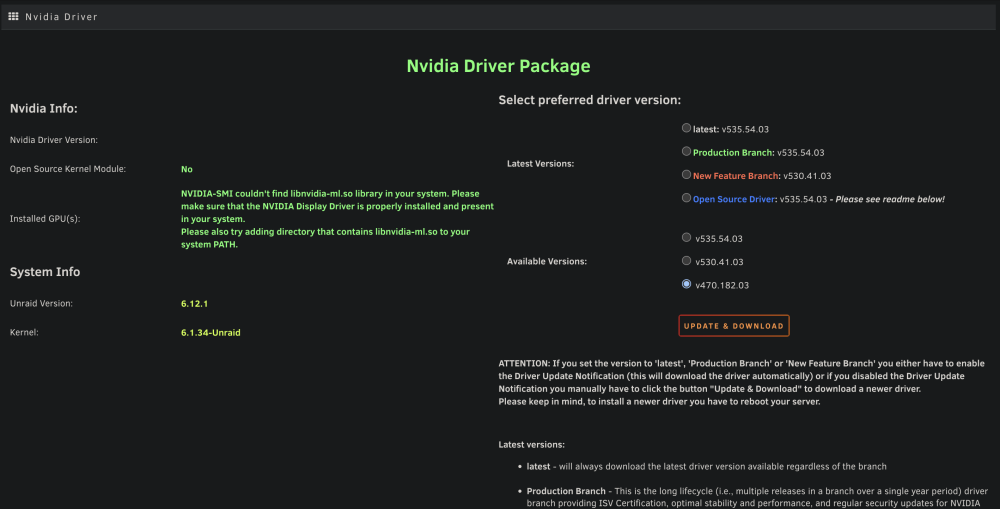
Task: Click the Latest Versions: row label
Action: click(540, 164)
